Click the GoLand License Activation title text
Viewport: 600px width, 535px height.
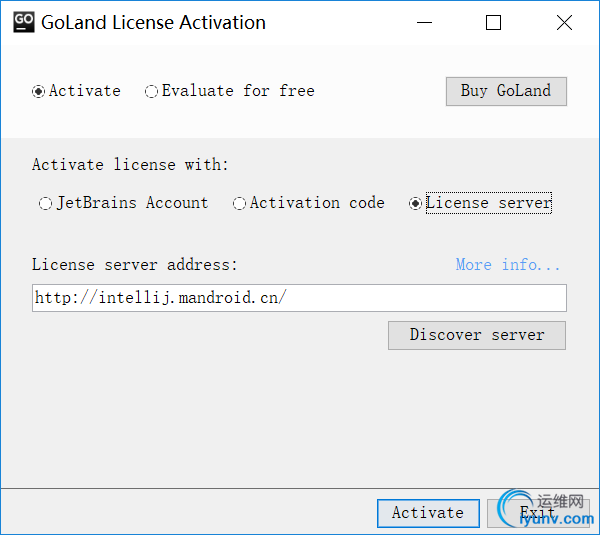pyautogui.click(x=153, y=22)
